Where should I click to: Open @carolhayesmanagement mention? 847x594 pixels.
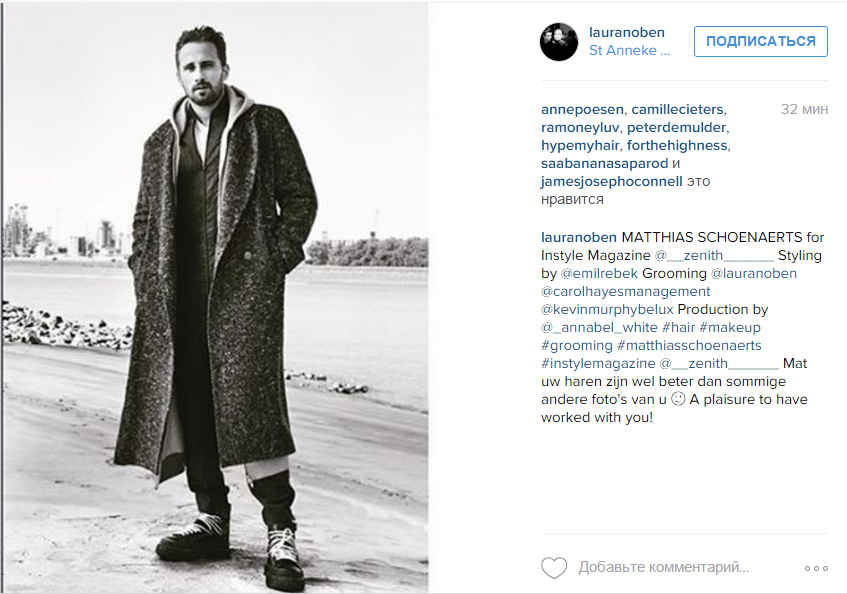point(626,292)
